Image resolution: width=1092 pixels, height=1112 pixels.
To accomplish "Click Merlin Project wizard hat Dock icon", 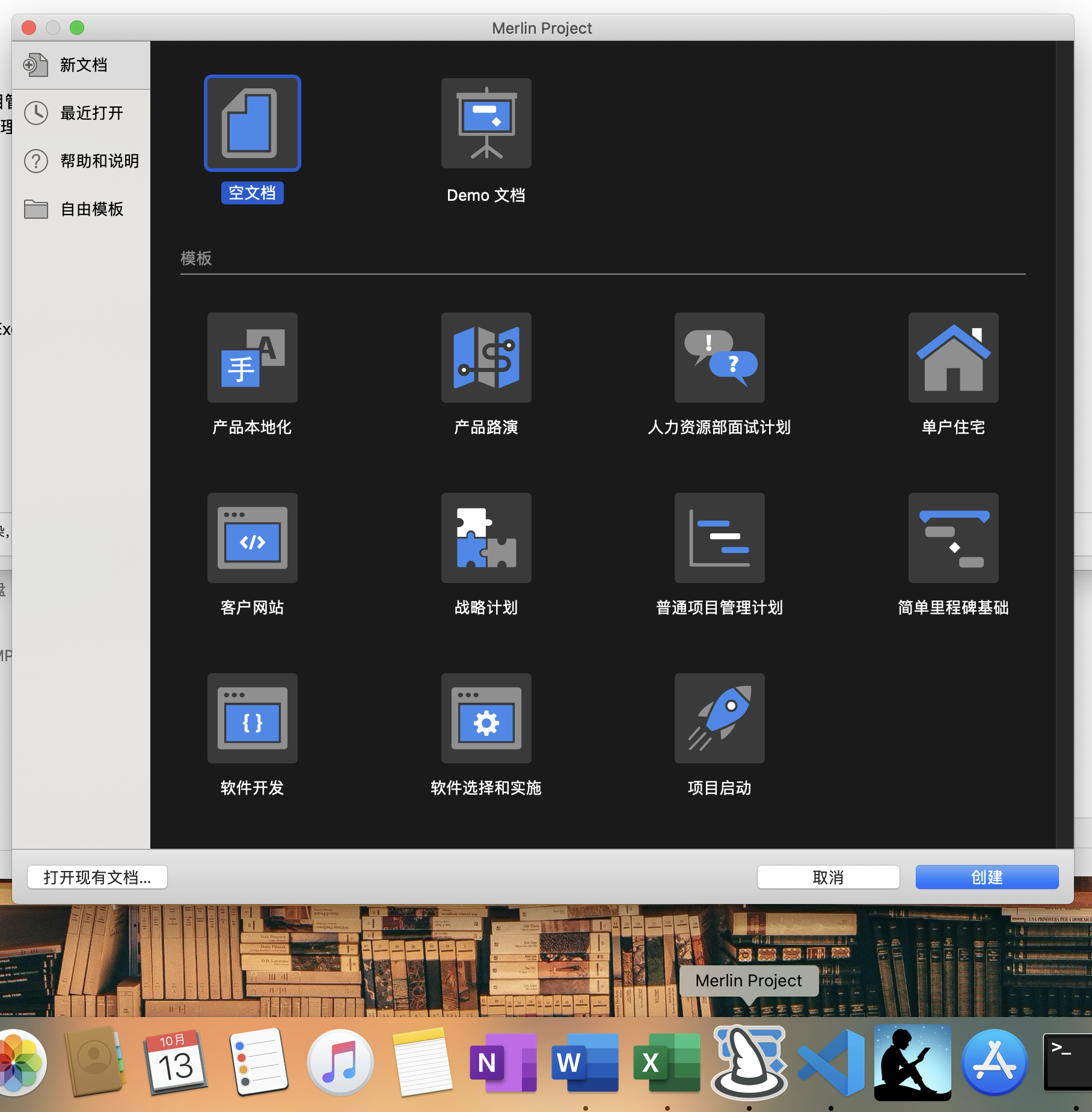I will [x=749, y=1063].
